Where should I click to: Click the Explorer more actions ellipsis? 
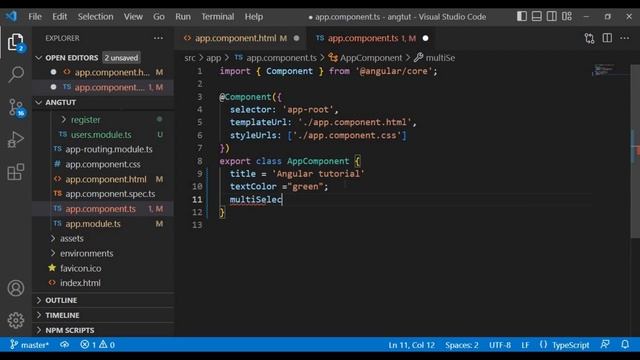point(158,38)
